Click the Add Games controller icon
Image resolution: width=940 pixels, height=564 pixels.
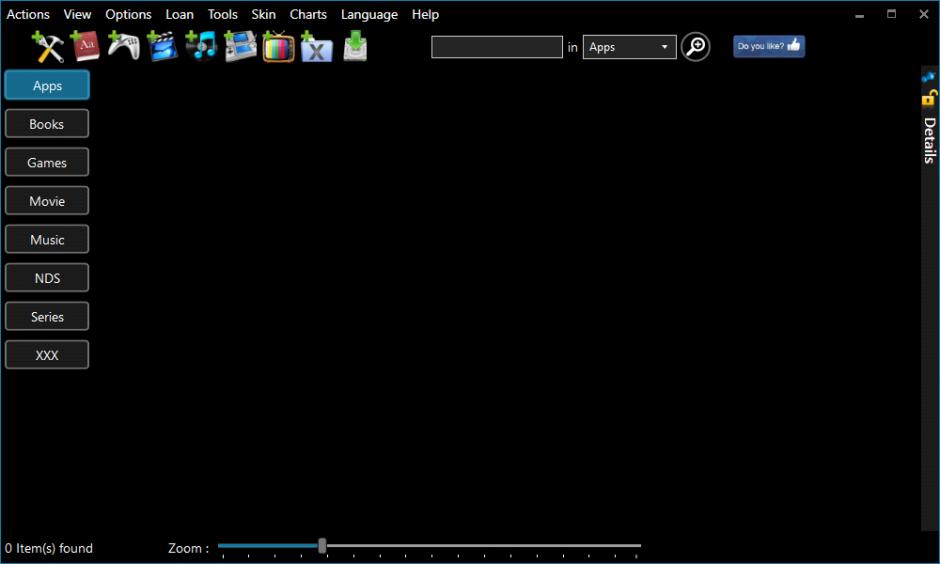124,46
